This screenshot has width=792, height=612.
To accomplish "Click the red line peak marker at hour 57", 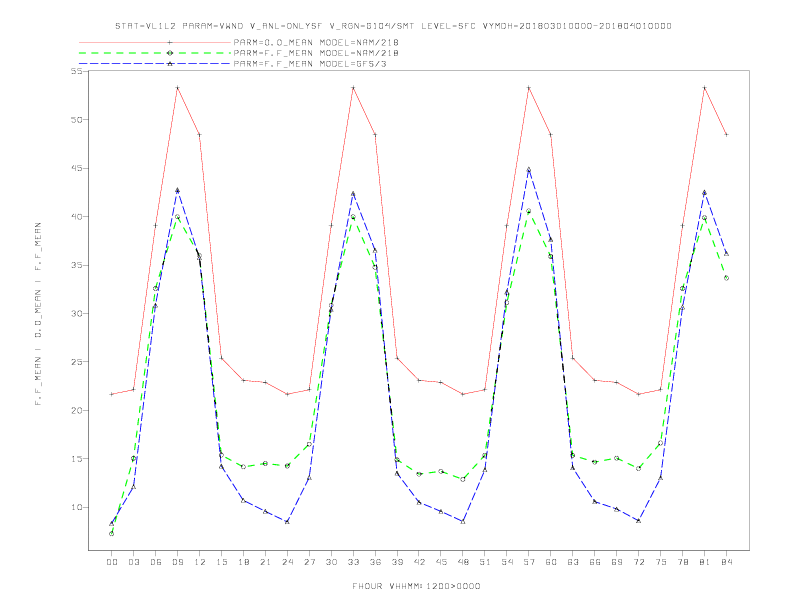I will pos(529,88).
